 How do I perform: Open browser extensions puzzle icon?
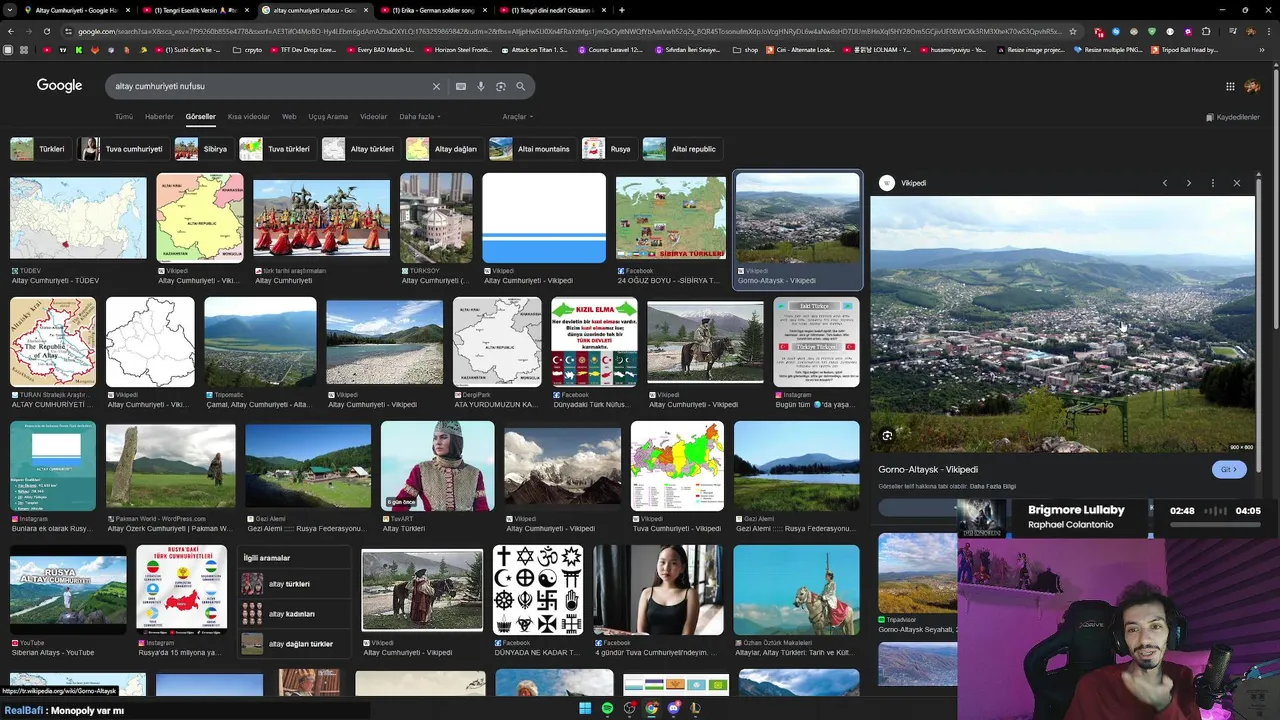1206,32
